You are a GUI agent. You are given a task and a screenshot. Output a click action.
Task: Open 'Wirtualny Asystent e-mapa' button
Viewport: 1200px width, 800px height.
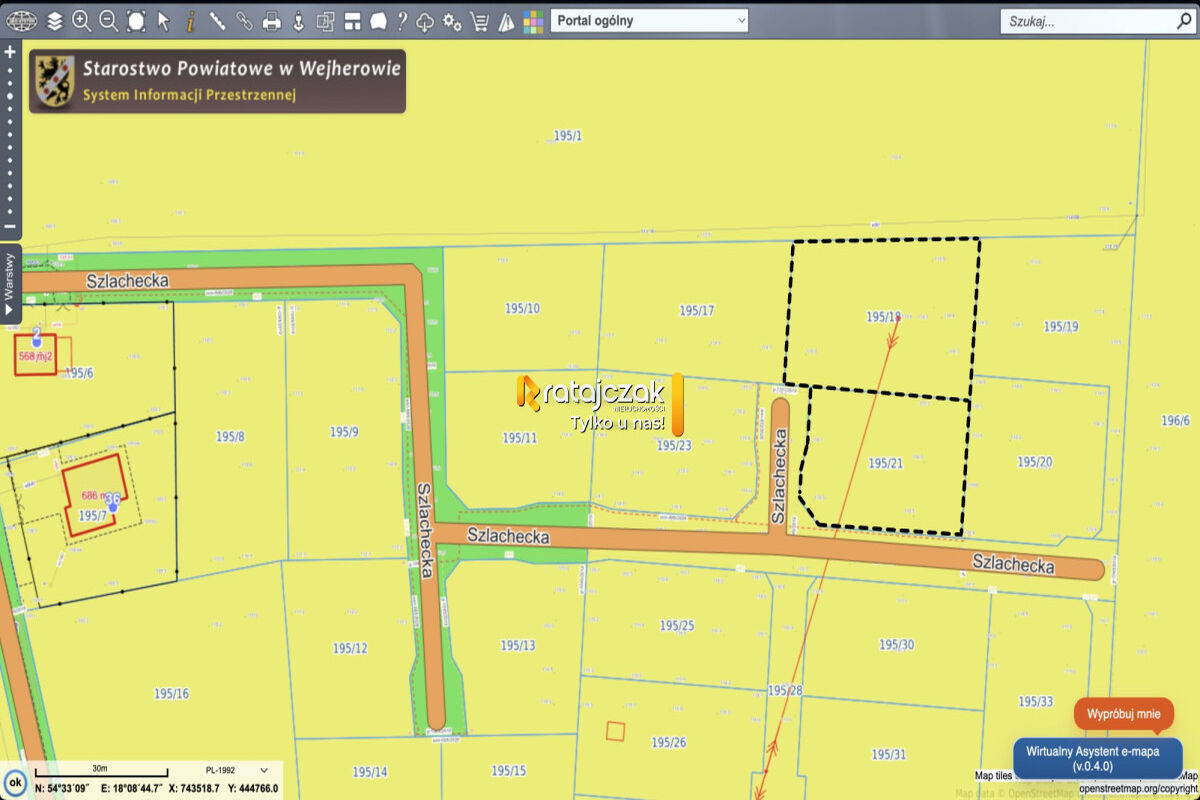pyautogui.click(x=1098, y=758)
